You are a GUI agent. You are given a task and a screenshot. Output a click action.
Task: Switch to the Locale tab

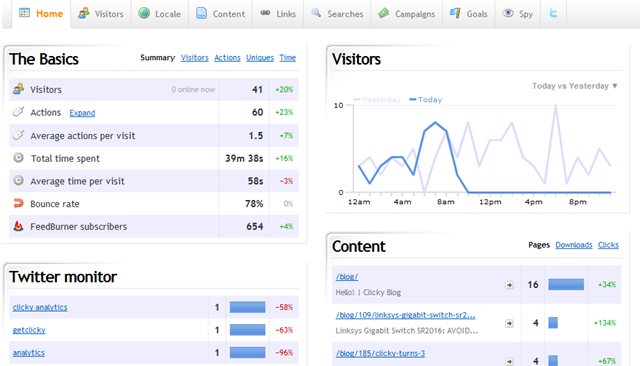pyautogui.click(x=159, y=14)
